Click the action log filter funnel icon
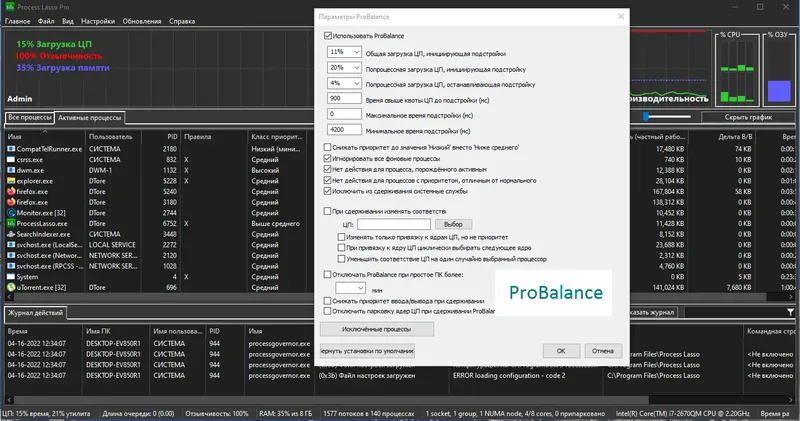Image resolution: width=800 pixels, height=421 pixels. [x=790, y=312]
